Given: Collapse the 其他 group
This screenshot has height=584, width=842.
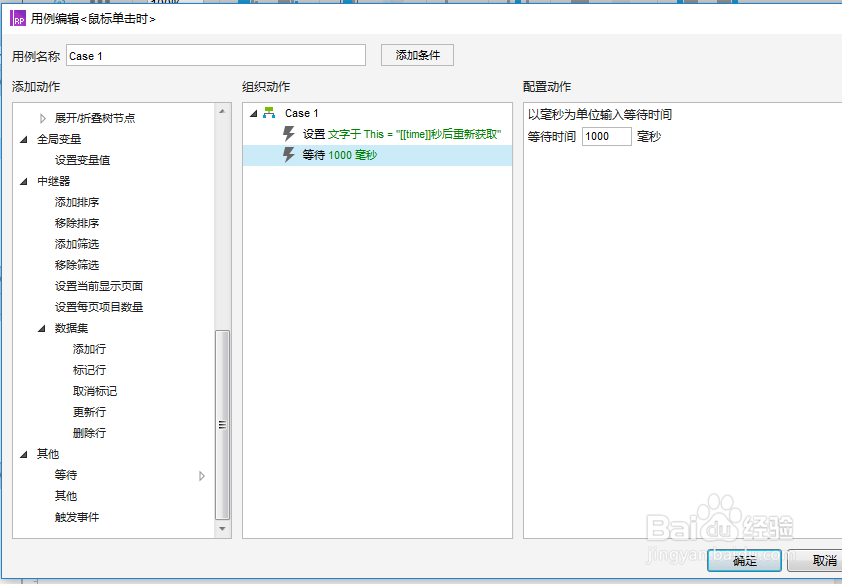Looking at the screenshot, I should coord(23,453).
